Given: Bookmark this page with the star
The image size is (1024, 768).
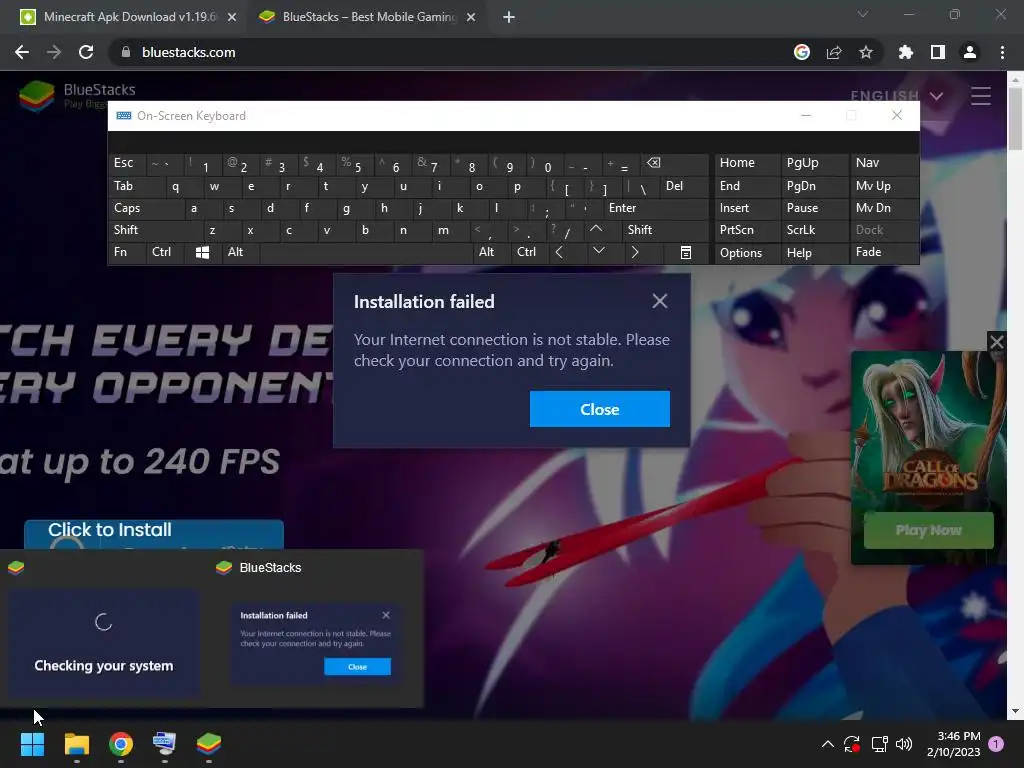Looking at the screenshot, I should [x=866, y=52].
